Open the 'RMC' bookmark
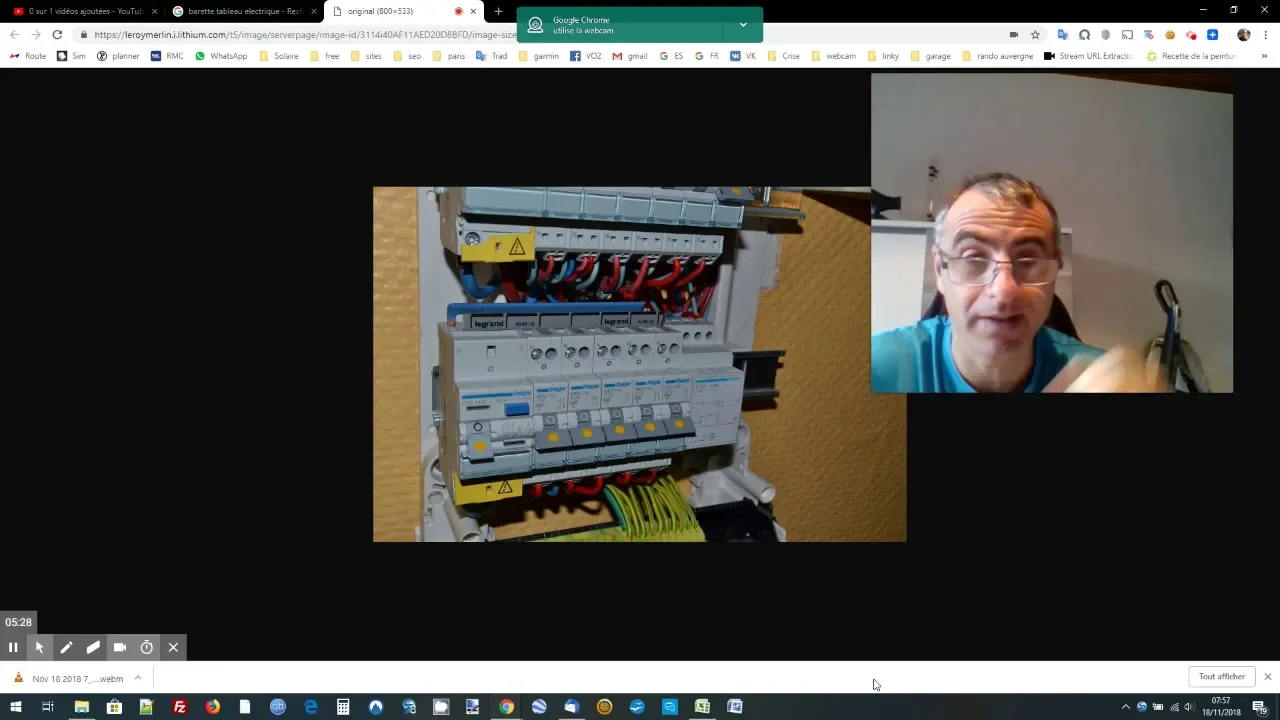 click(167, 56)
